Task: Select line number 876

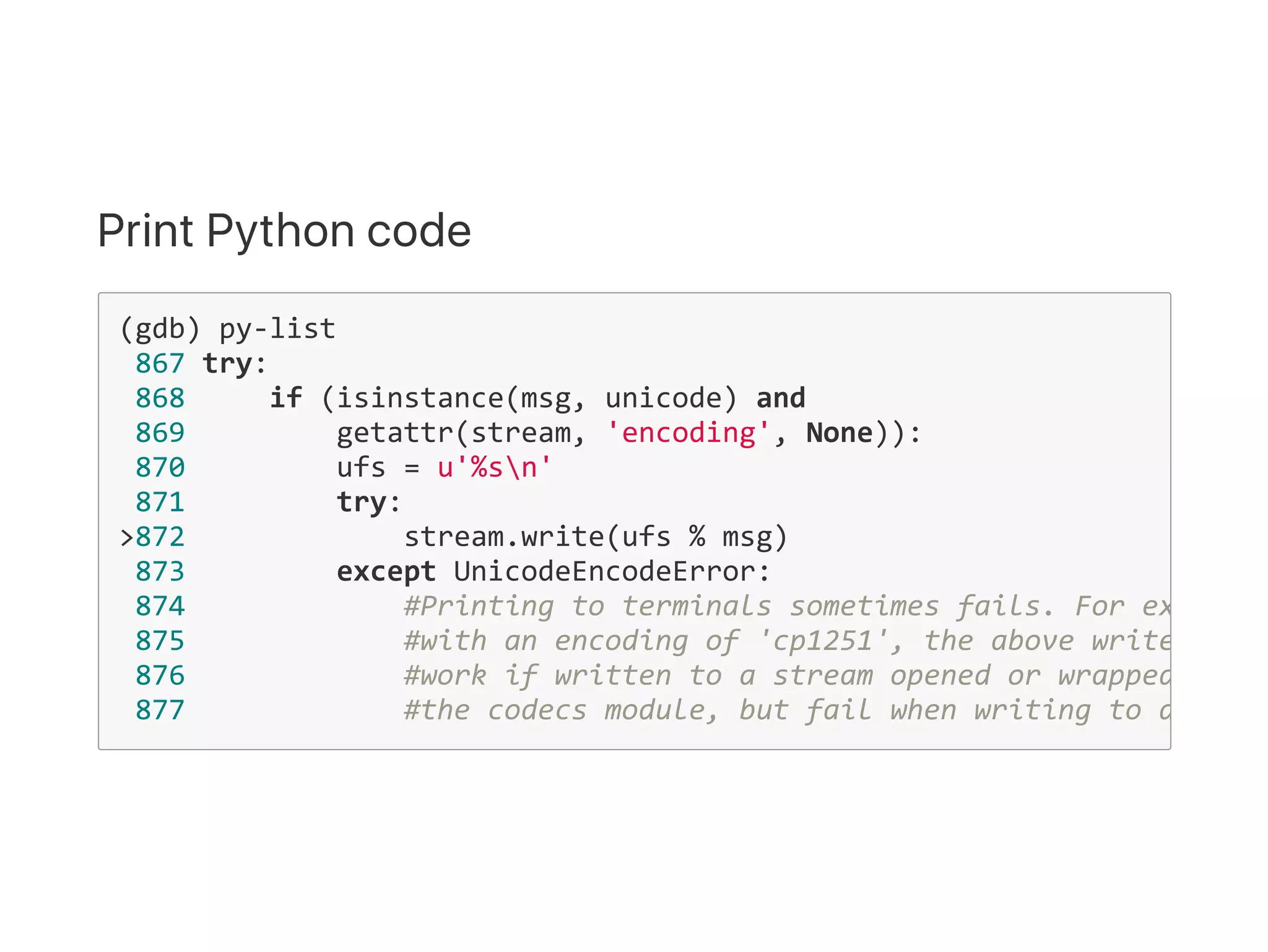Action: (x=160, y=675)
